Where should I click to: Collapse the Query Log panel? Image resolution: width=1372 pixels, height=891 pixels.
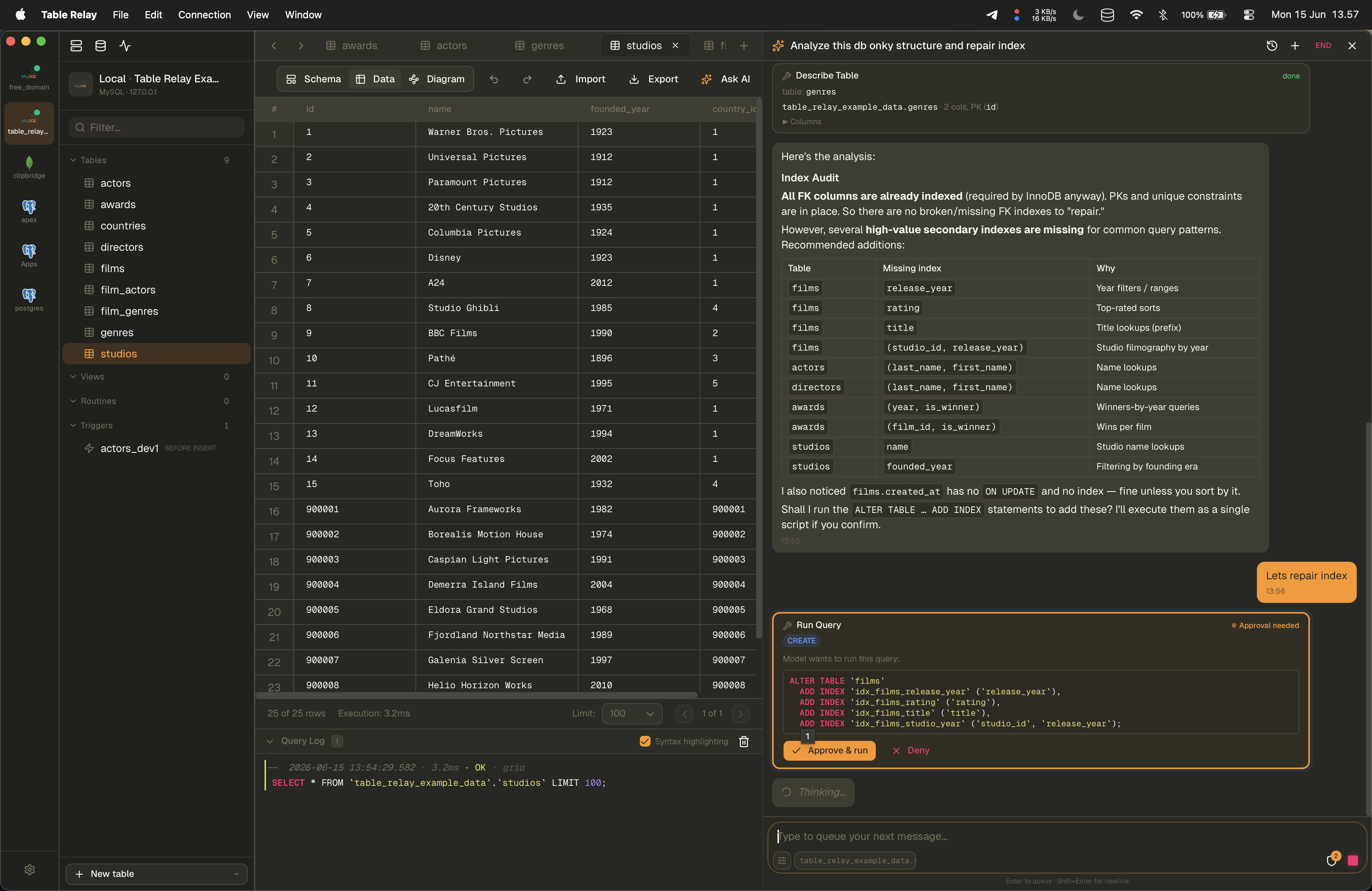270,741
